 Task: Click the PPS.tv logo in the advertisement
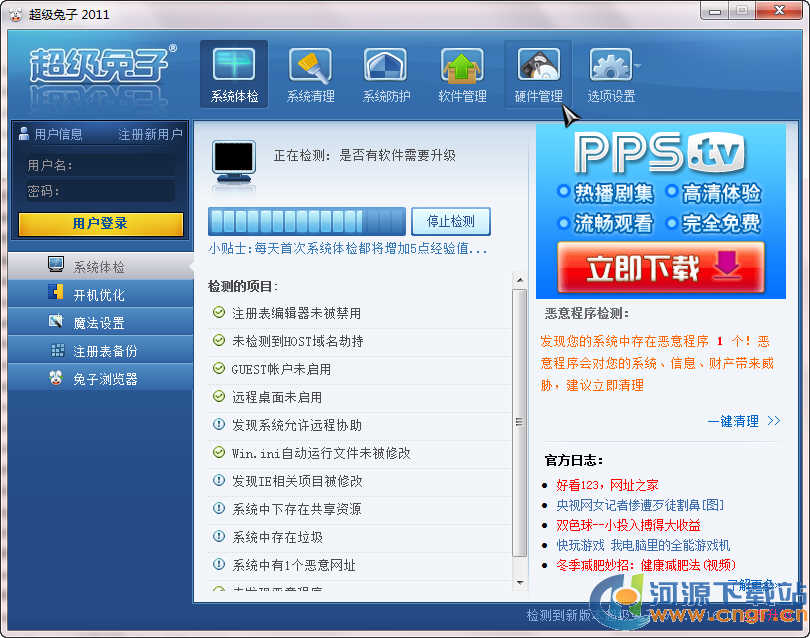click(x=660, y=152)
